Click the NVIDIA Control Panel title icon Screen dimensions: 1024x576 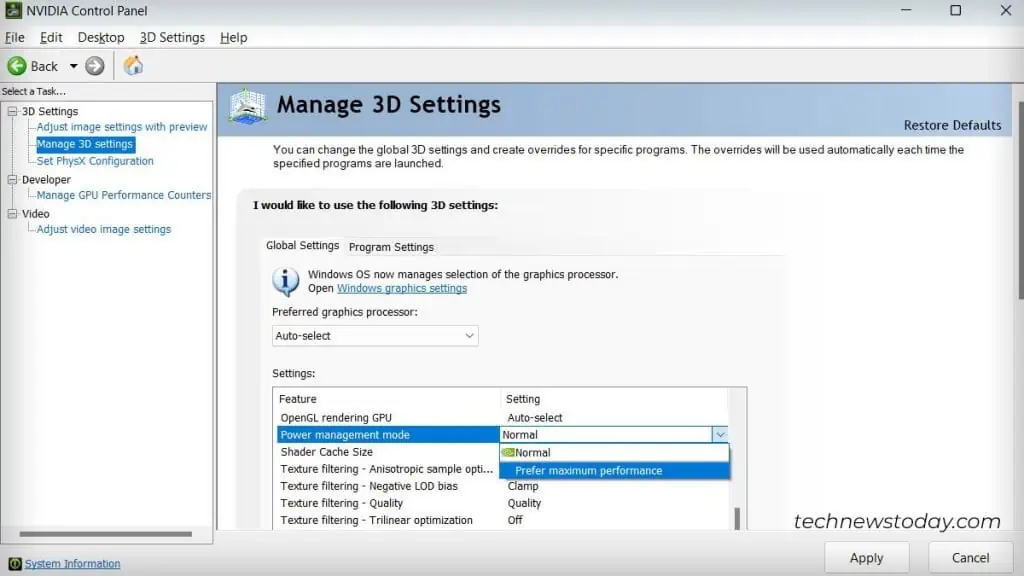click(13, 10)
